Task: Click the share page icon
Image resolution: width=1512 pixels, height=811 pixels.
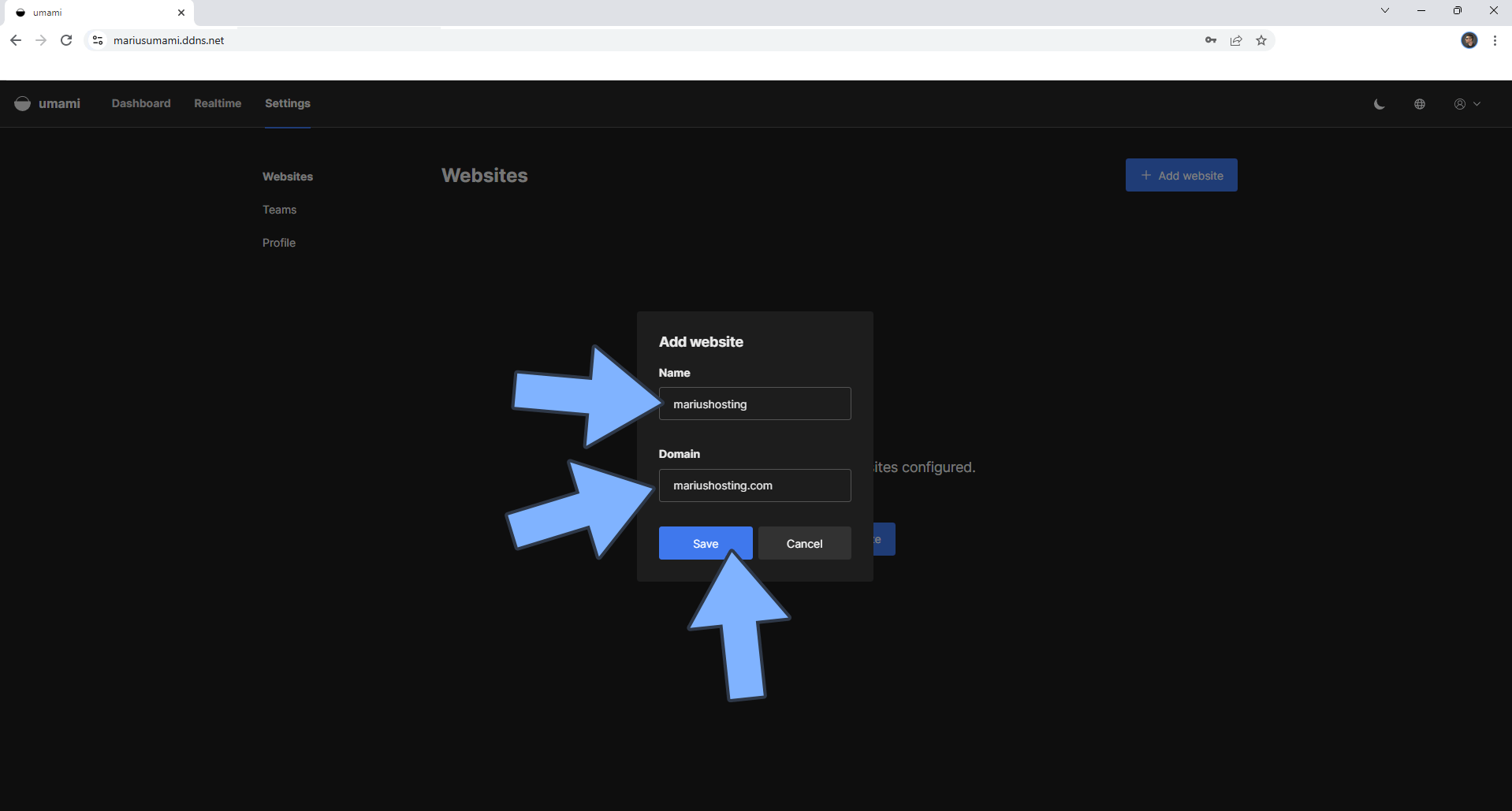Action: coord(1236,40)
